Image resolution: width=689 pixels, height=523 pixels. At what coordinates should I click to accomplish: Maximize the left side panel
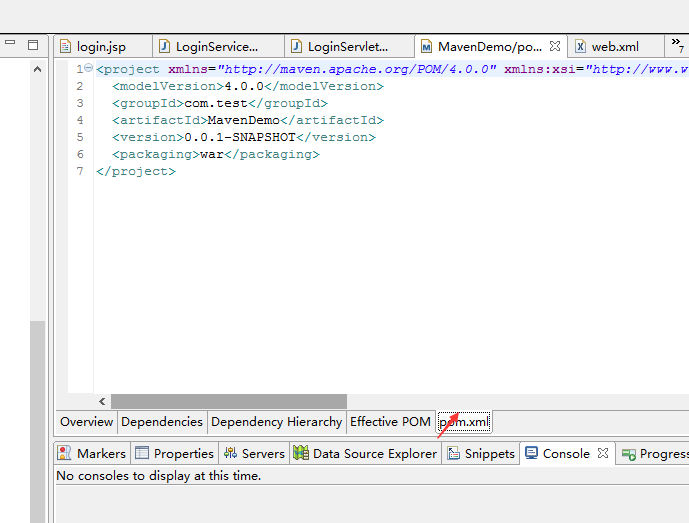33,45
